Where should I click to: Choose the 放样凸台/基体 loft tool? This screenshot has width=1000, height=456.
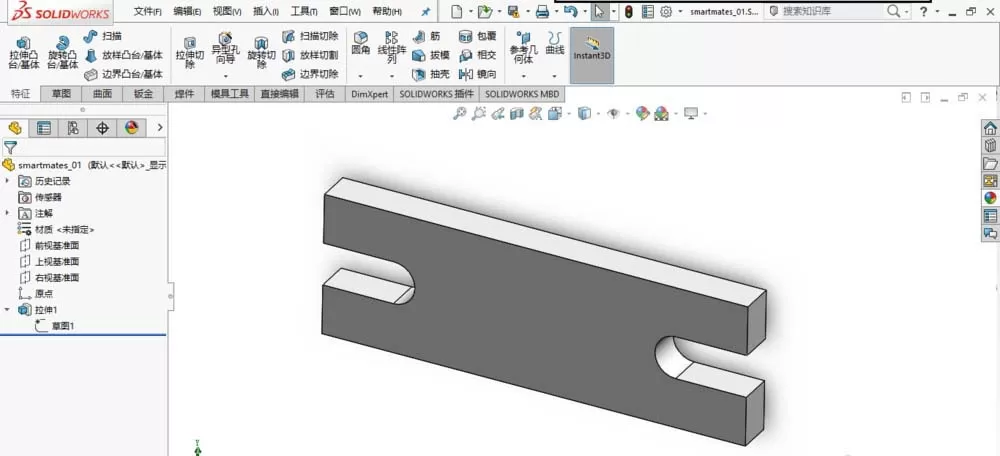tap(124, 55)
